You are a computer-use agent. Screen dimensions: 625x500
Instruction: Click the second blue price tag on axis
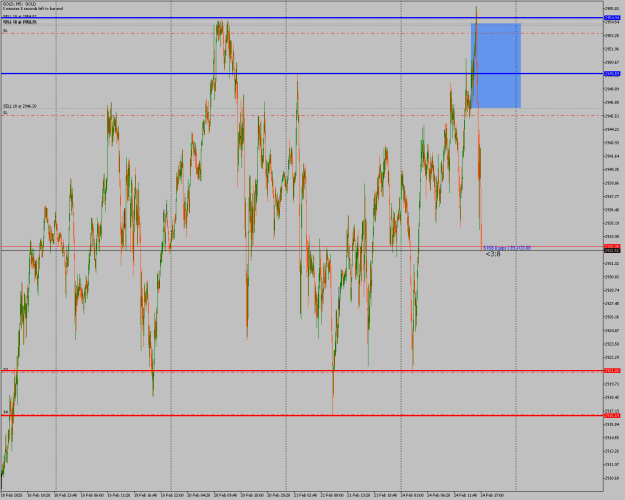click(x=612, y=74)
